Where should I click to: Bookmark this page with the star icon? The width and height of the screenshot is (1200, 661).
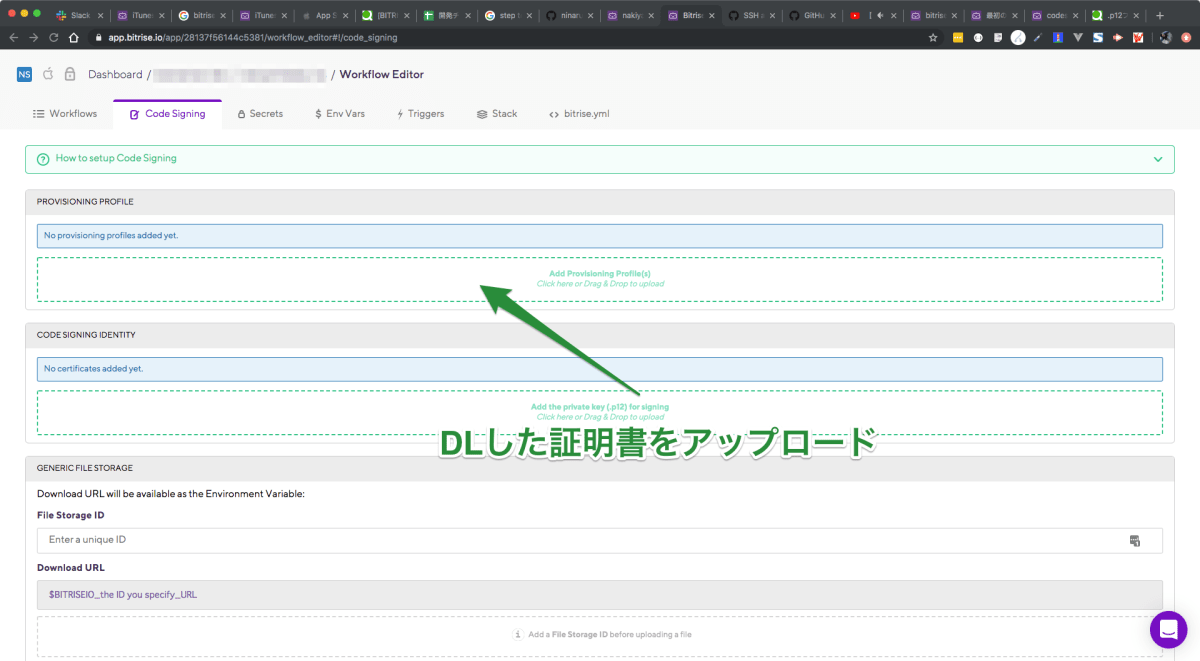(x=933, y=37)
